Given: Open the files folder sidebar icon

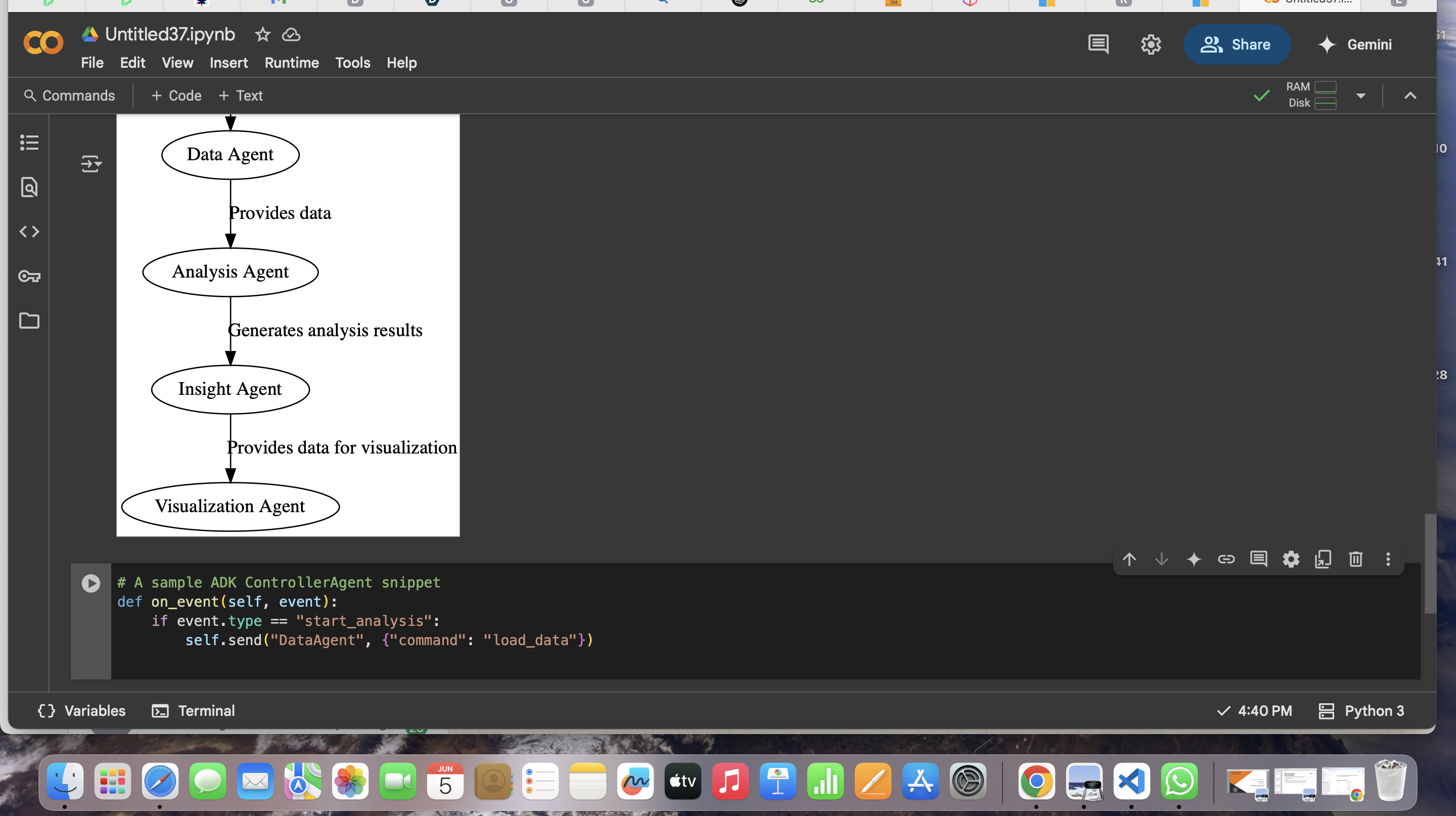Looking at the screenshot, I should 29,321.
